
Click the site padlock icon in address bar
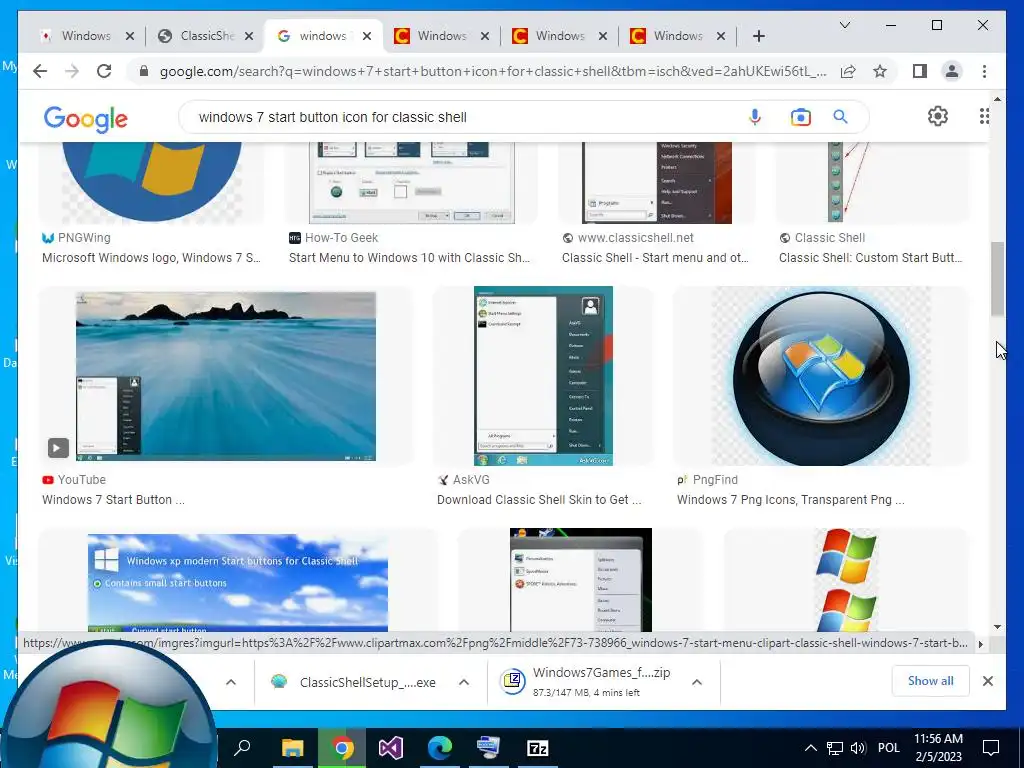tap(144, 71)
